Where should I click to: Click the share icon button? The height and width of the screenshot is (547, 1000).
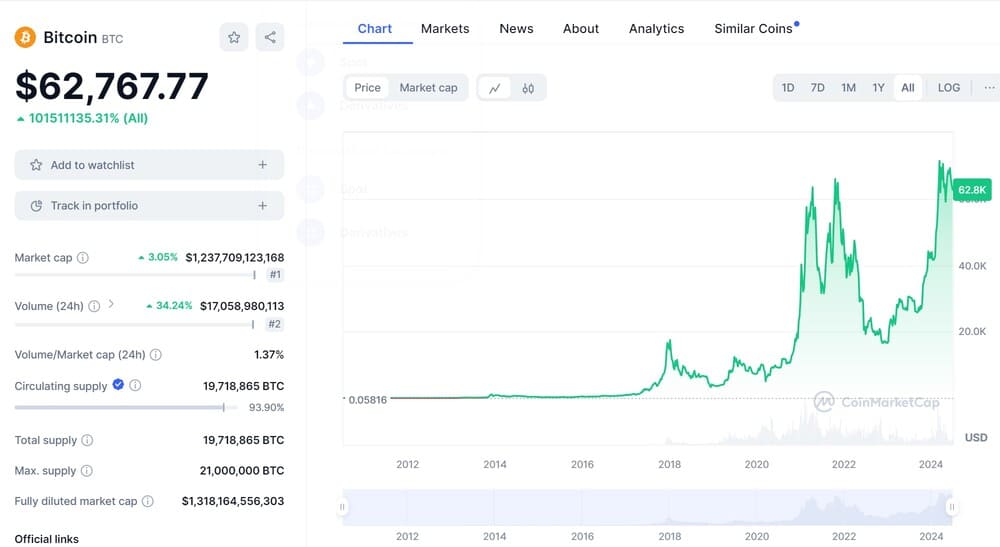click(270, 37)
